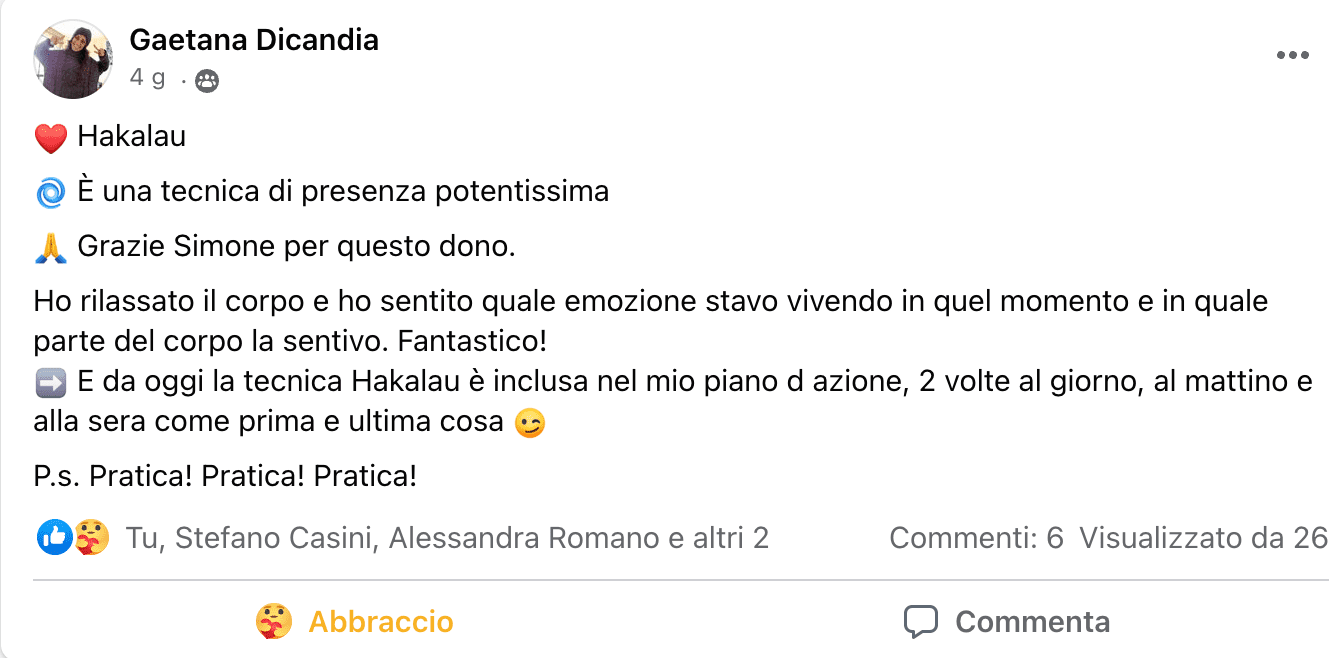Click the group audience icon beside the timestamp
This screenshot has height=658, width=1344.
coord(207,81)
